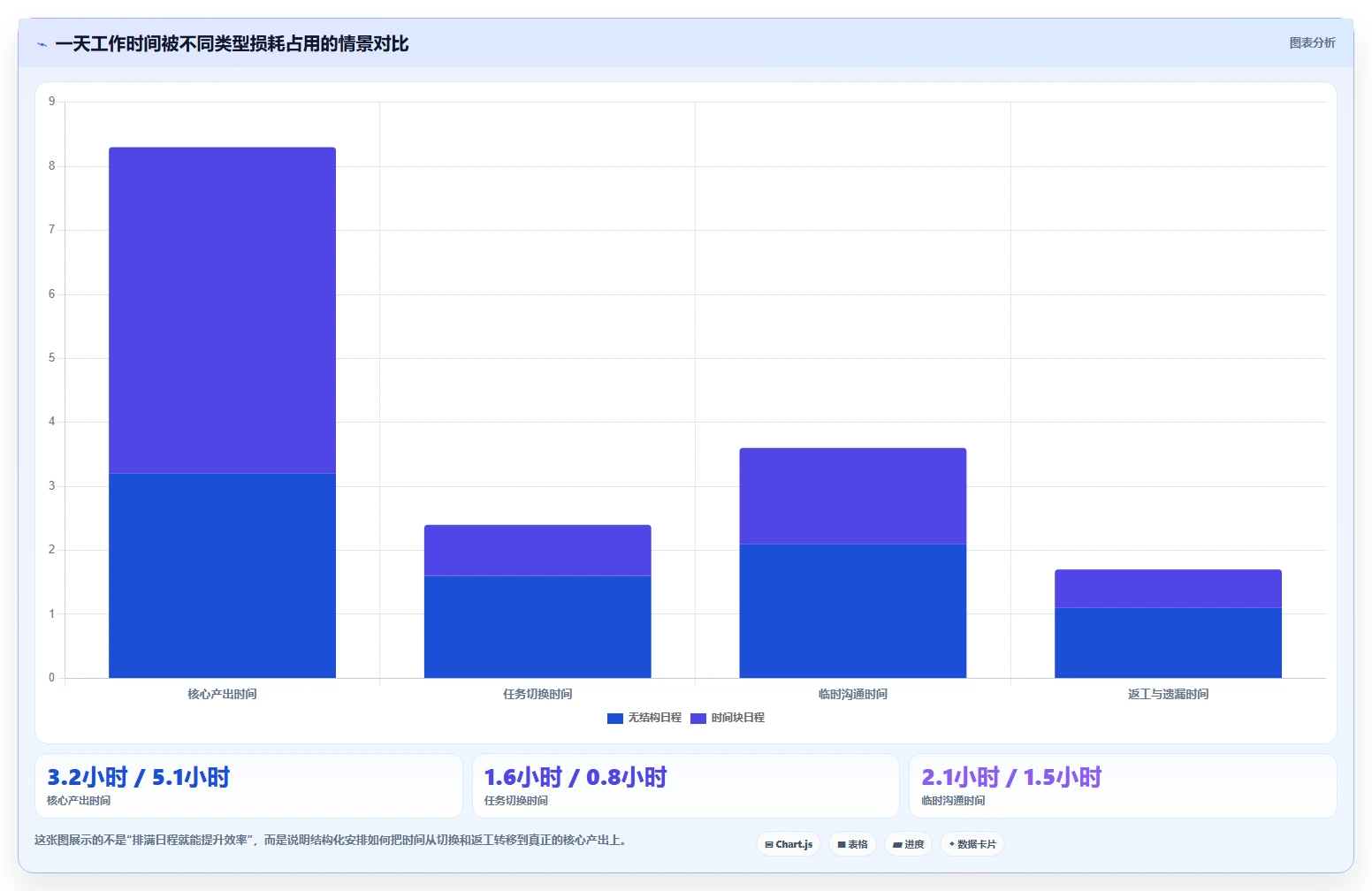This screenshot has height=891, width=1372.
Task: Click the blue segment of 返工与遗漏时间 bar
Action: pos(1168,643)
